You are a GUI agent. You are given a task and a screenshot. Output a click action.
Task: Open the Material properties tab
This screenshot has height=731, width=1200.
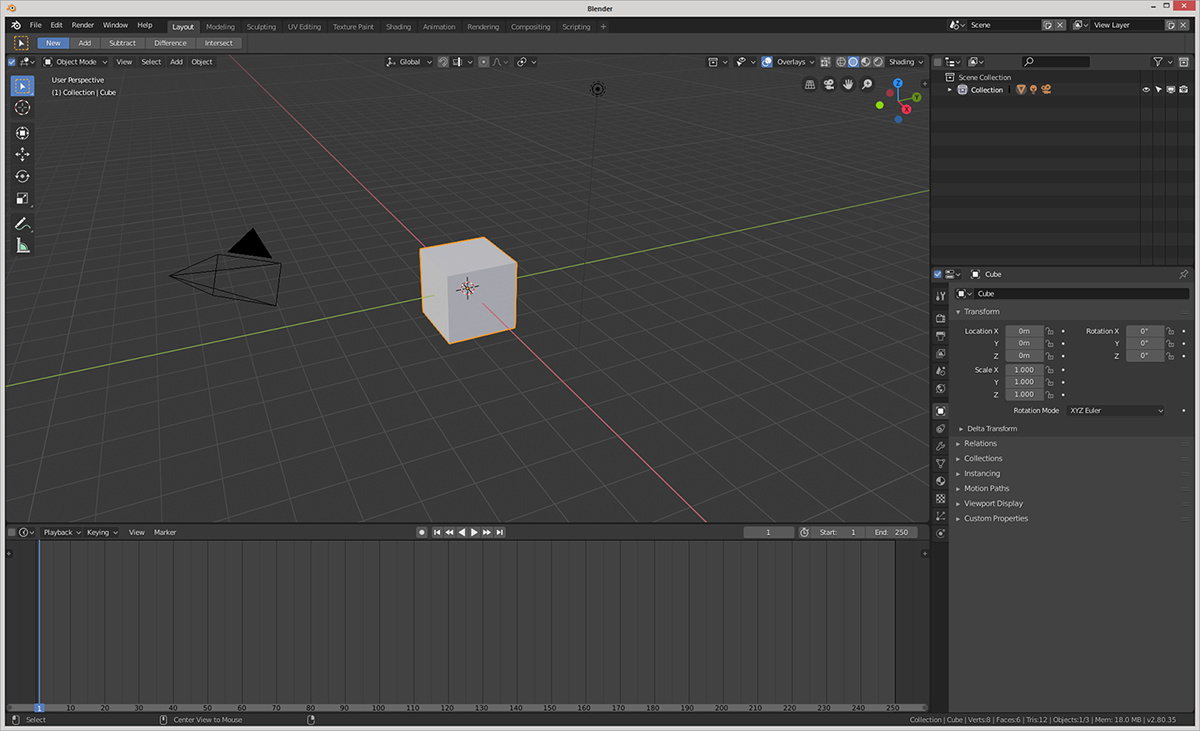(940, 481)
